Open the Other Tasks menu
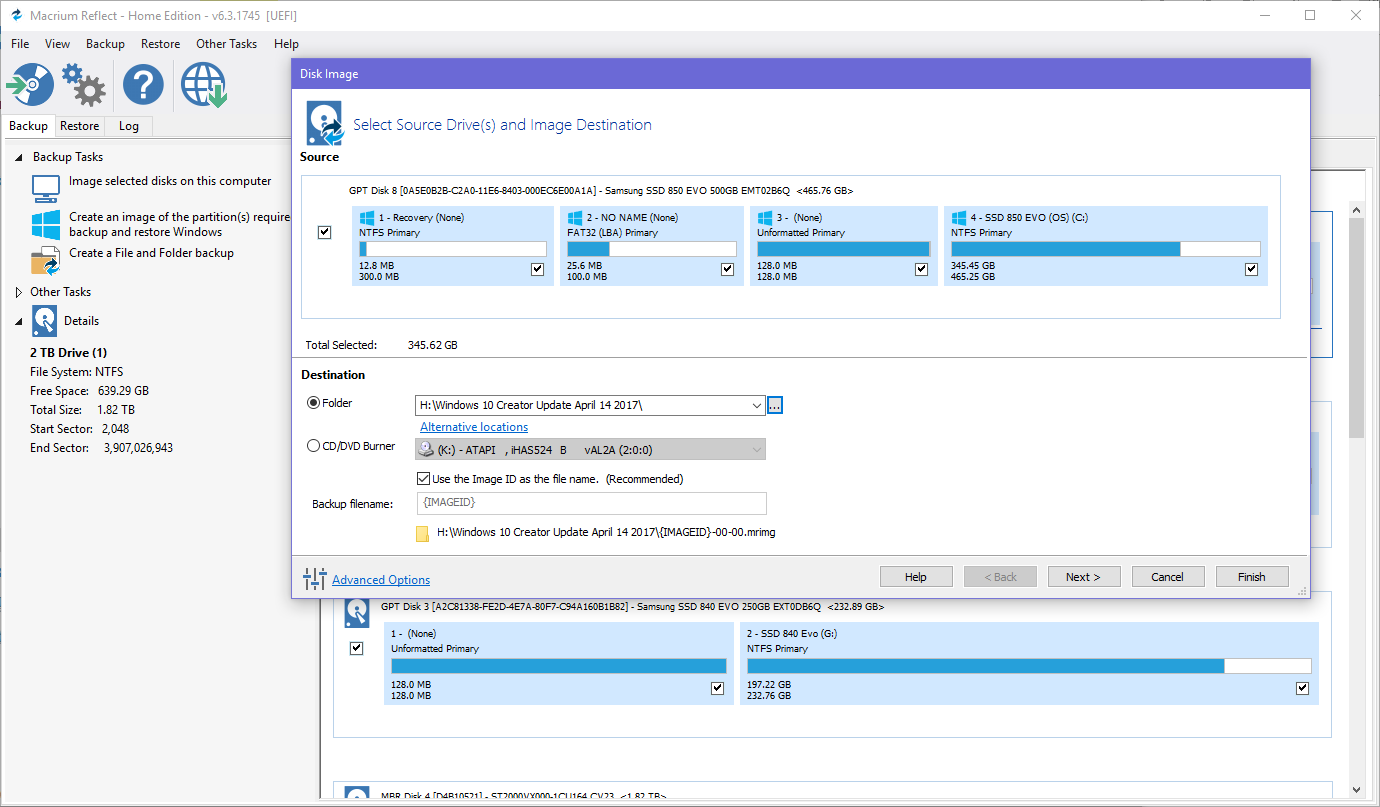 pos(226,44)
